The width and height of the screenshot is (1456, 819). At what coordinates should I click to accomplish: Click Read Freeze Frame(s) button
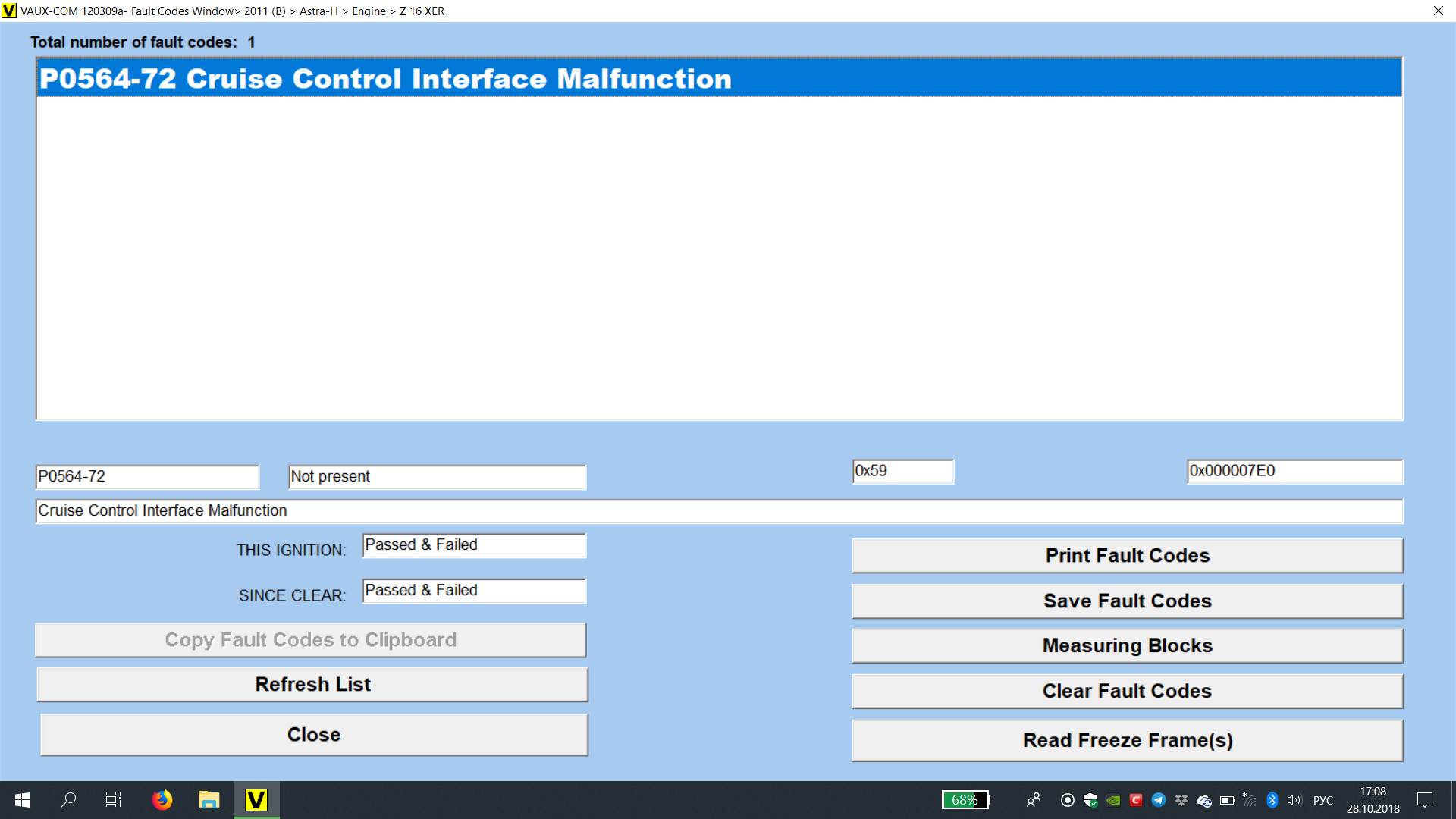(x=1127, y=740)
